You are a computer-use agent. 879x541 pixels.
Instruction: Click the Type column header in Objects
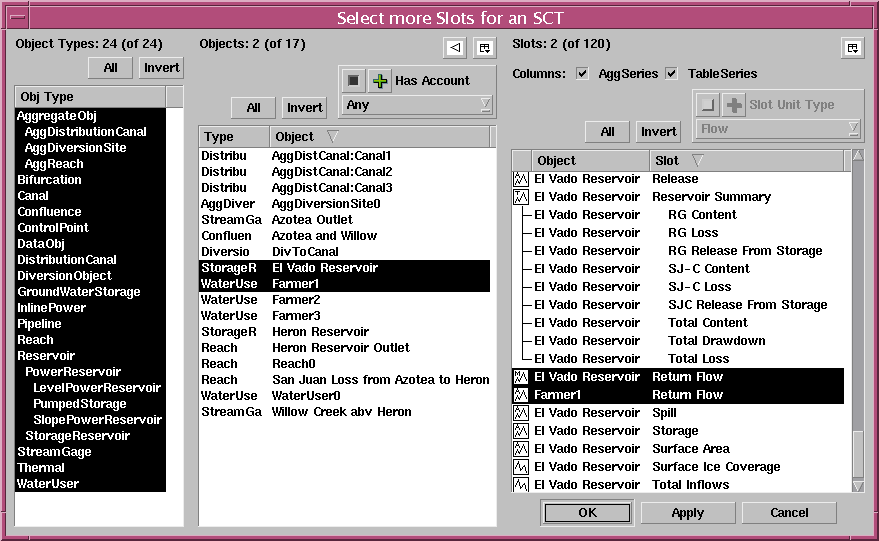(234, 137)
